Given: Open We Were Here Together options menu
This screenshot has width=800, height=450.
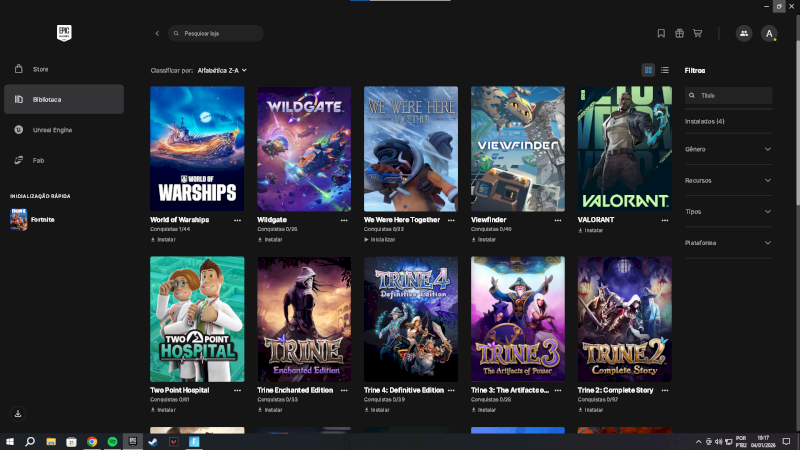Looking at the screenshot, I should 451,220.
